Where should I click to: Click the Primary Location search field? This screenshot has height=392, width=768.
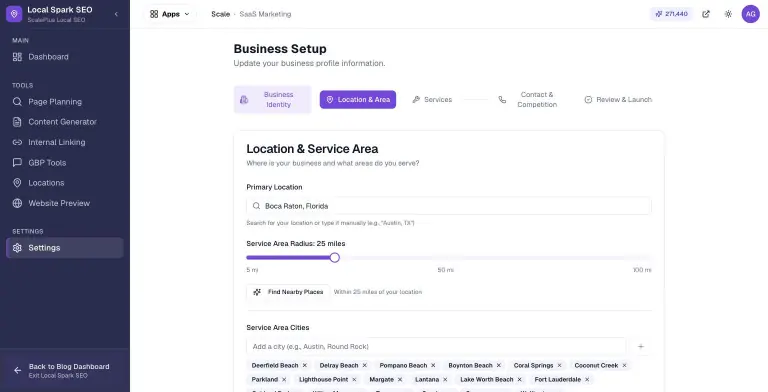pos(449,206)
